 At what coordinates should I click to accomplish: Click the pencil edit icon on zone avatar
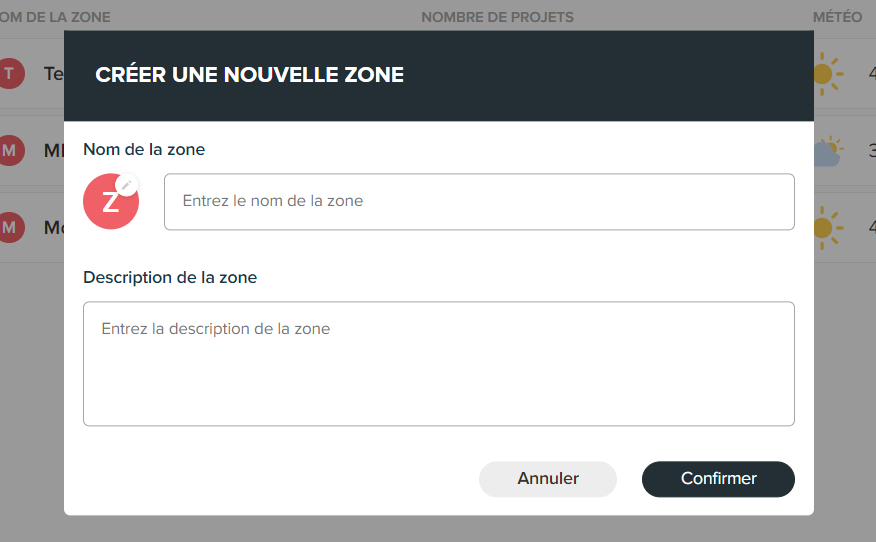(x=126, y=185)
